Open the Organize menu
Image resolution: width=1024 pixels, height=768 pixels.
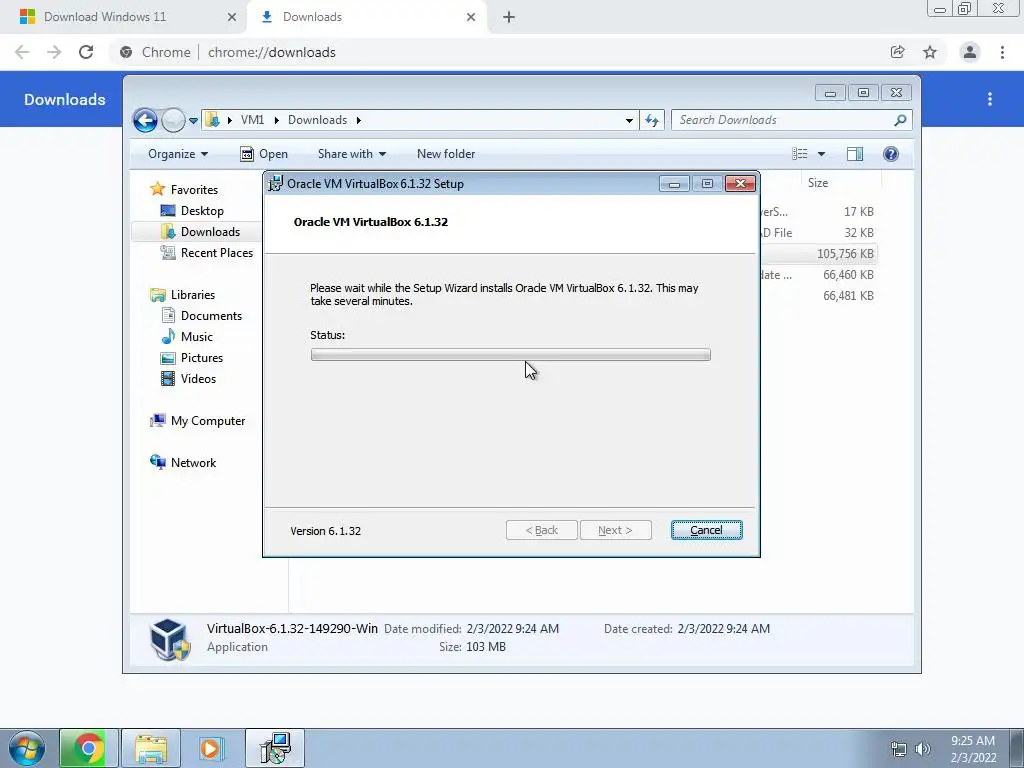[x=178, y=154]
